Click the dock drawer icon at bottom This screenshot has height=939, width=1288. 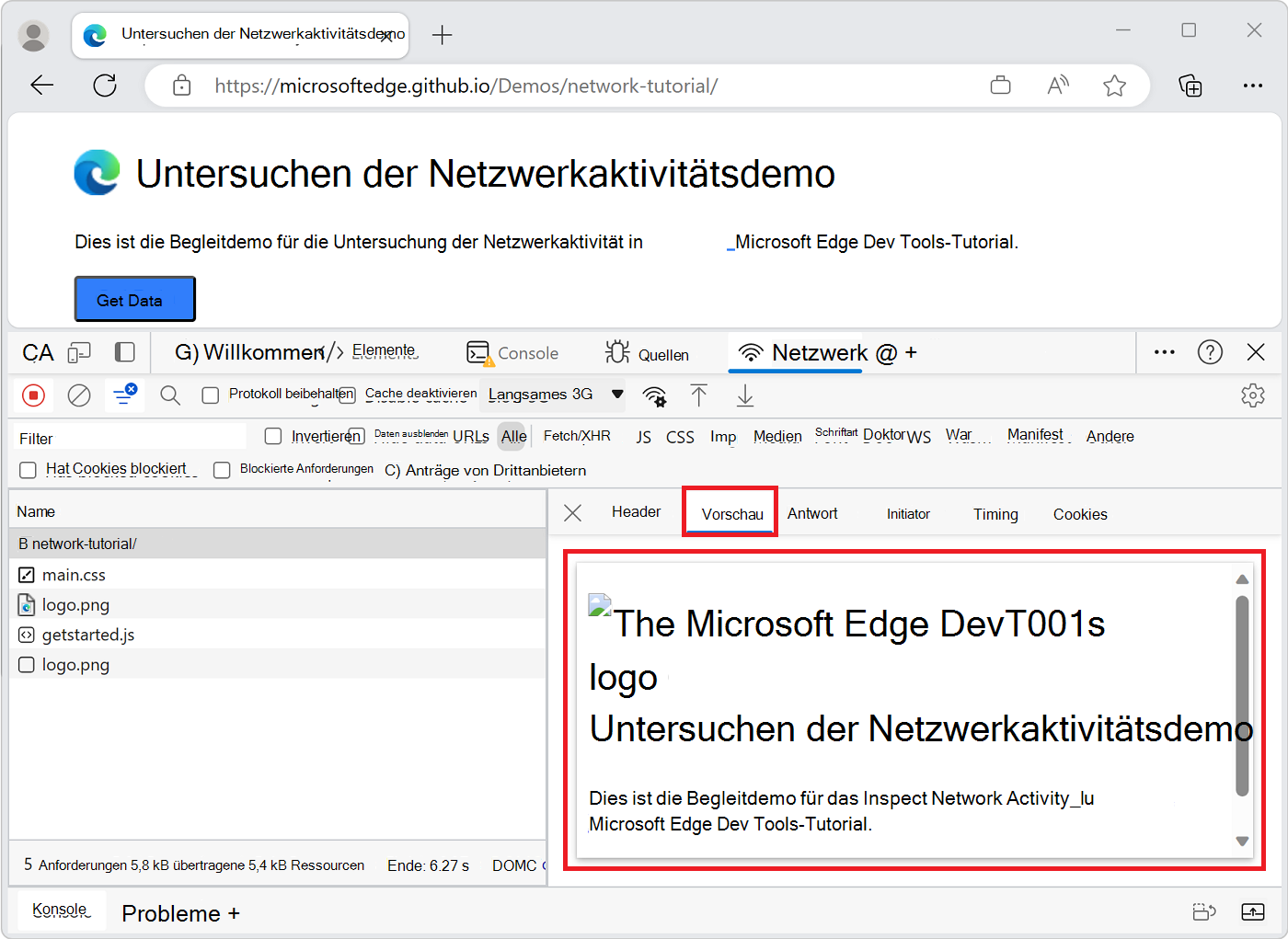coord(1204,911)
